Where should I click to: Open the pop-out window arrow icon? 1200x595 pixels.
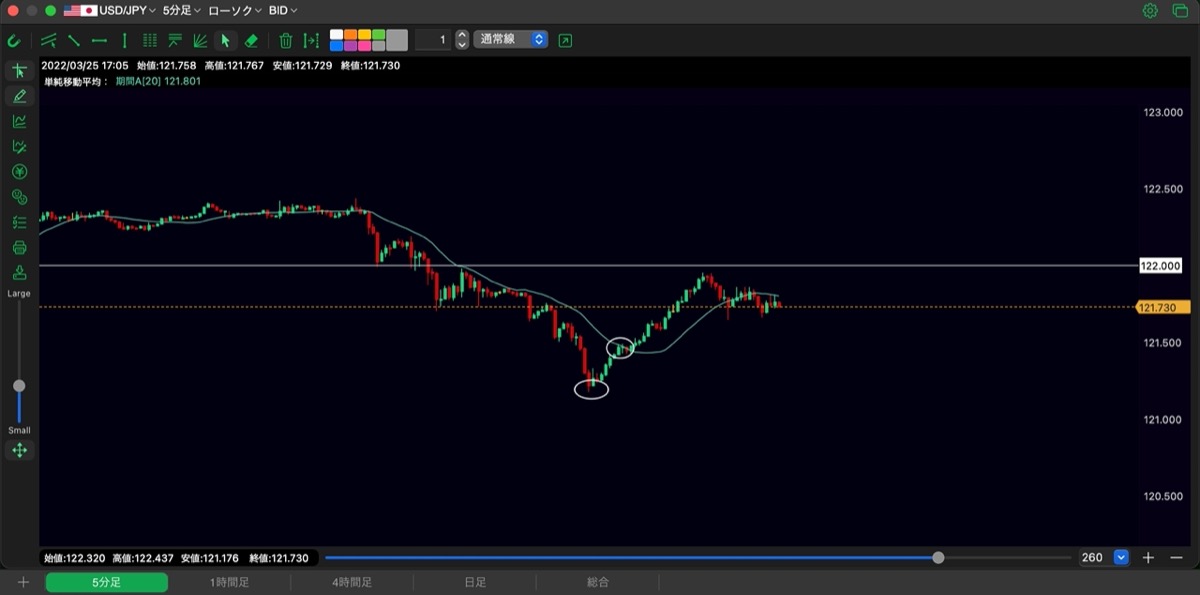pyautogui.click(x=566, y=40)
